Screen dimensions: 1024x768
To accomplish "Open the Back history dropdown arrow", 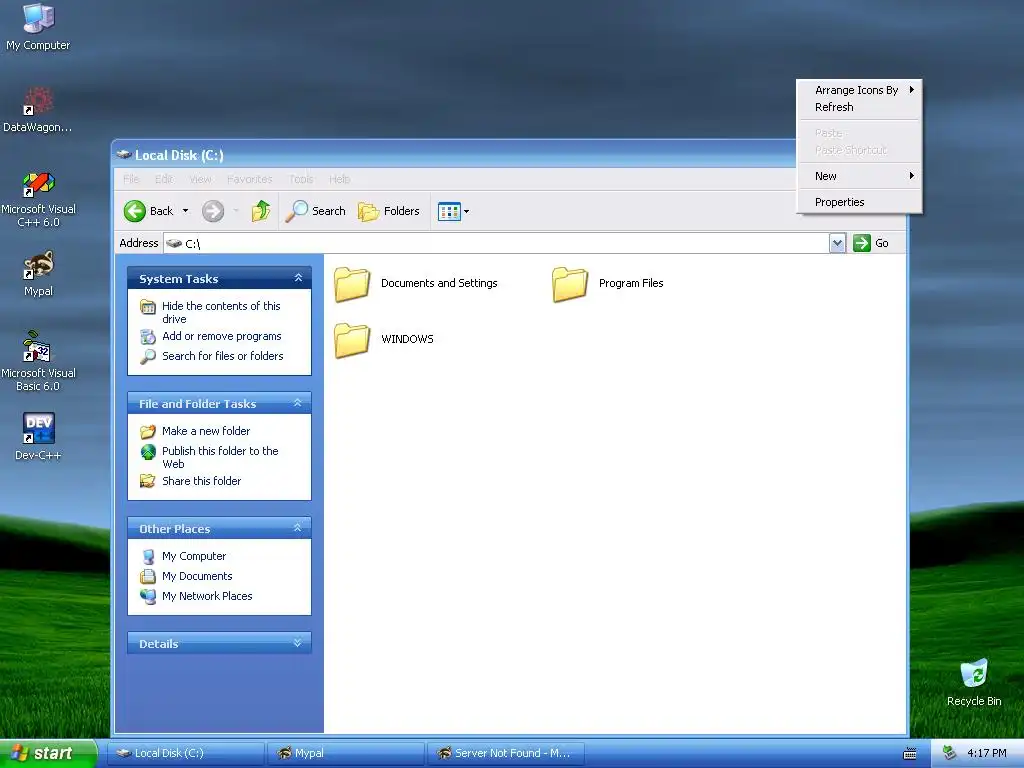I will tap(185, 211).
